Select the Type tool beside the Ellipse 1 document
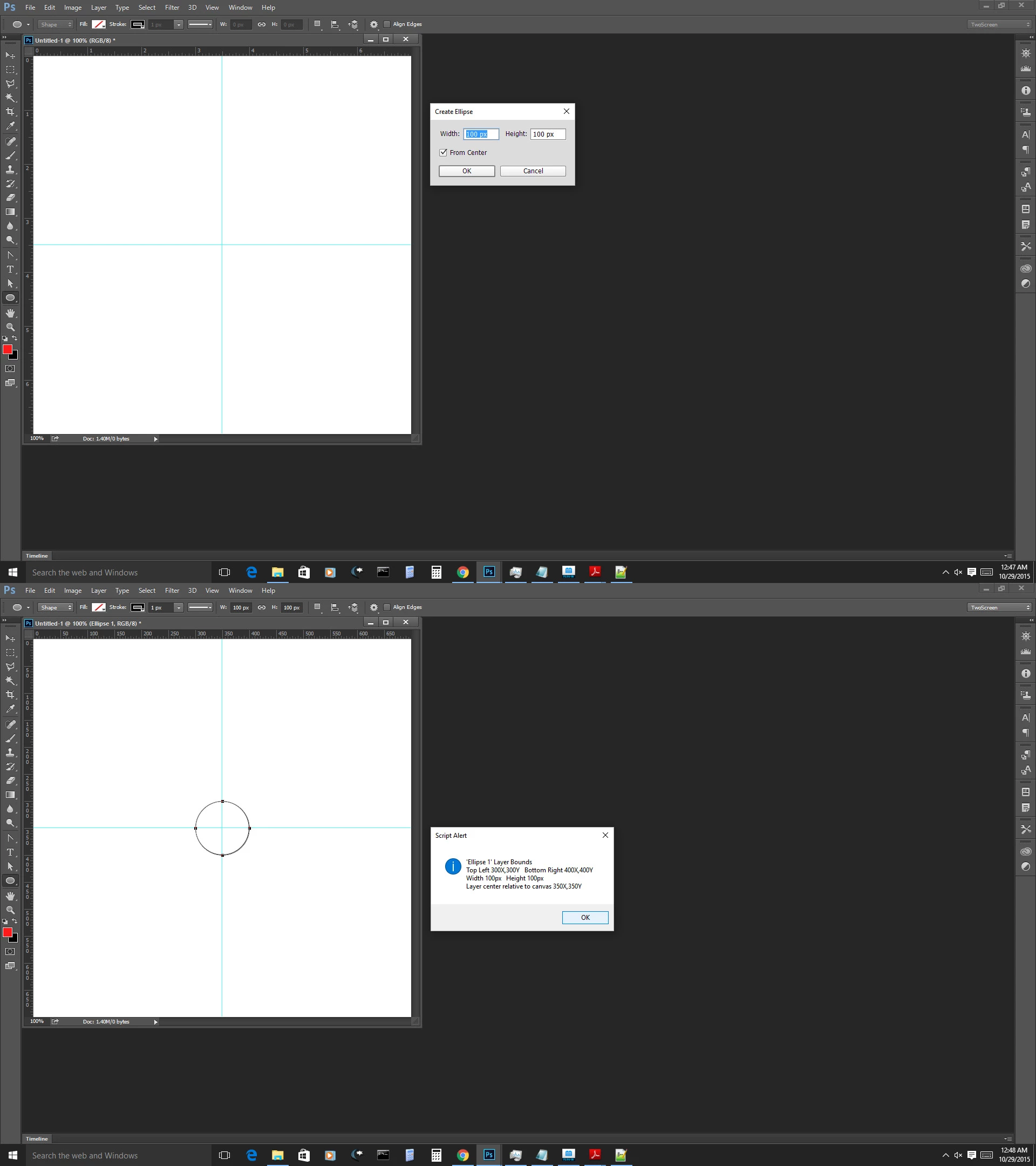This screenshot has height=1166, width=1036. (10, 852)
